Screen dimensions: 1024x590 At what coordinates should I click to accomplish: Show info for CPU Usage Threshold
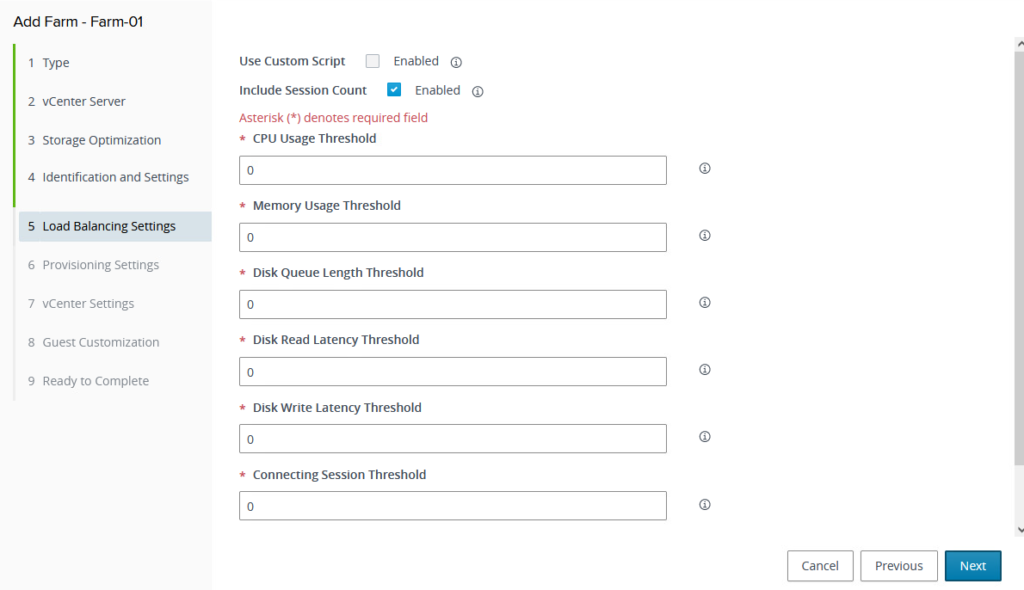tap(704, 169)
